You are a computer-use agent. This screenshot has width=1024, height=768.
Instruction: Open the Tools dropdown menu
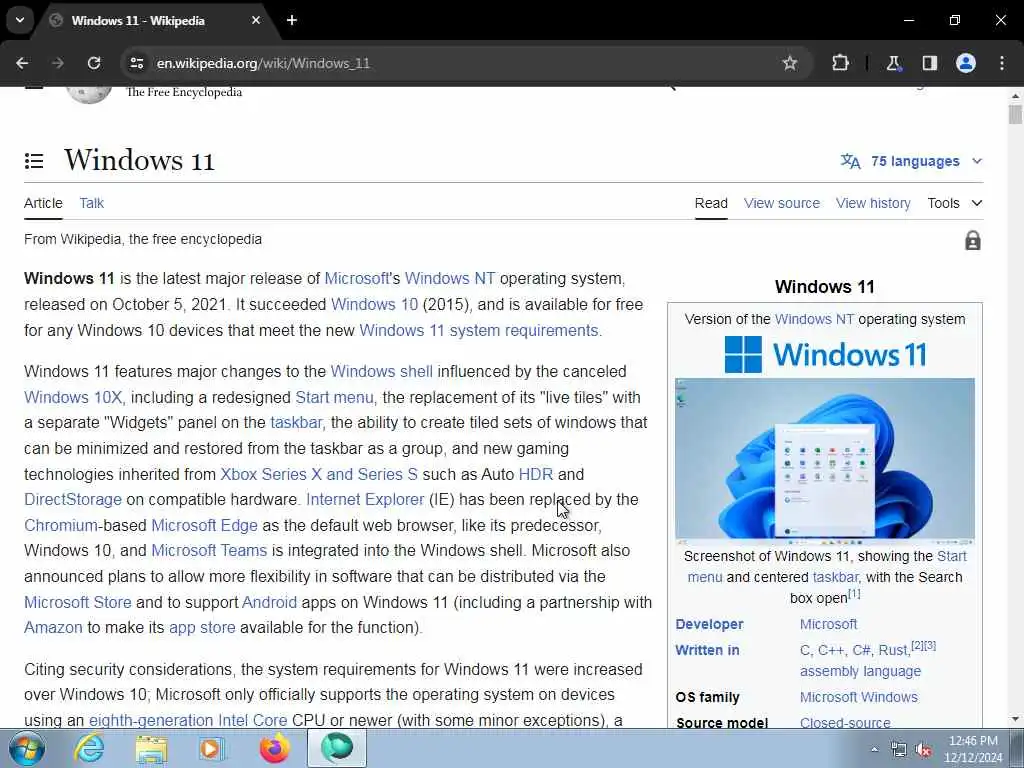pyautogui.click(x=955, y=203)
